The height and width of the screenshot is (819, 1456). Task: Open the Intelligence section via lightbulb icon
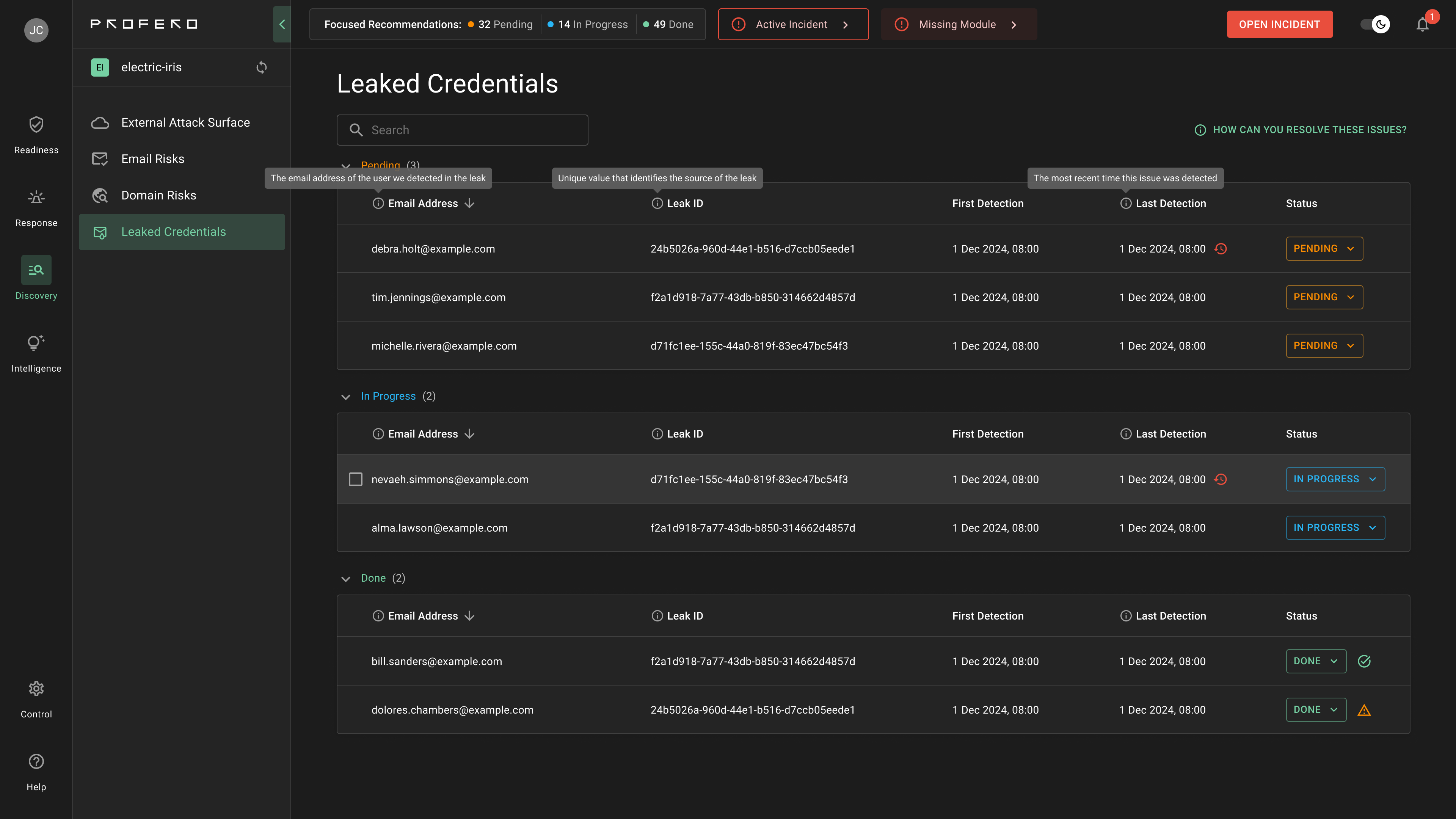coord(36,343)
